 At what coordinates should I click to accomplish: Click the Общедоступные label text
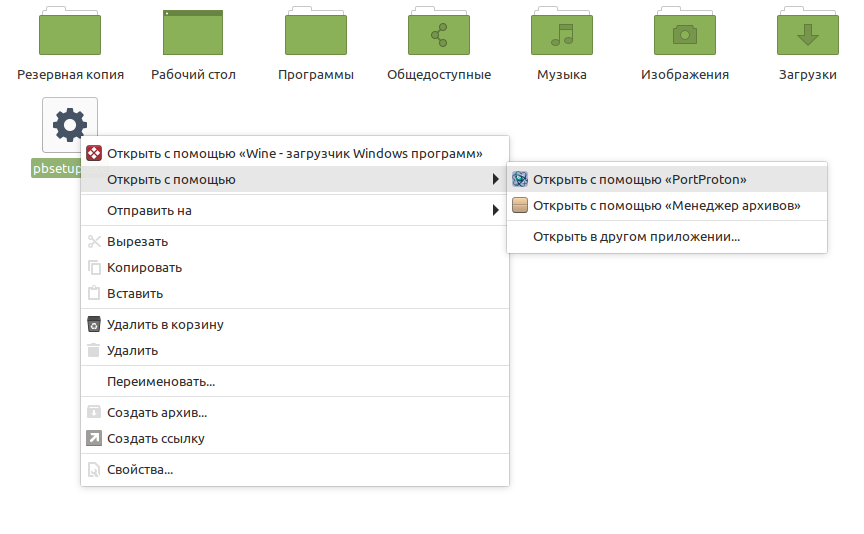tap(439, 74)
